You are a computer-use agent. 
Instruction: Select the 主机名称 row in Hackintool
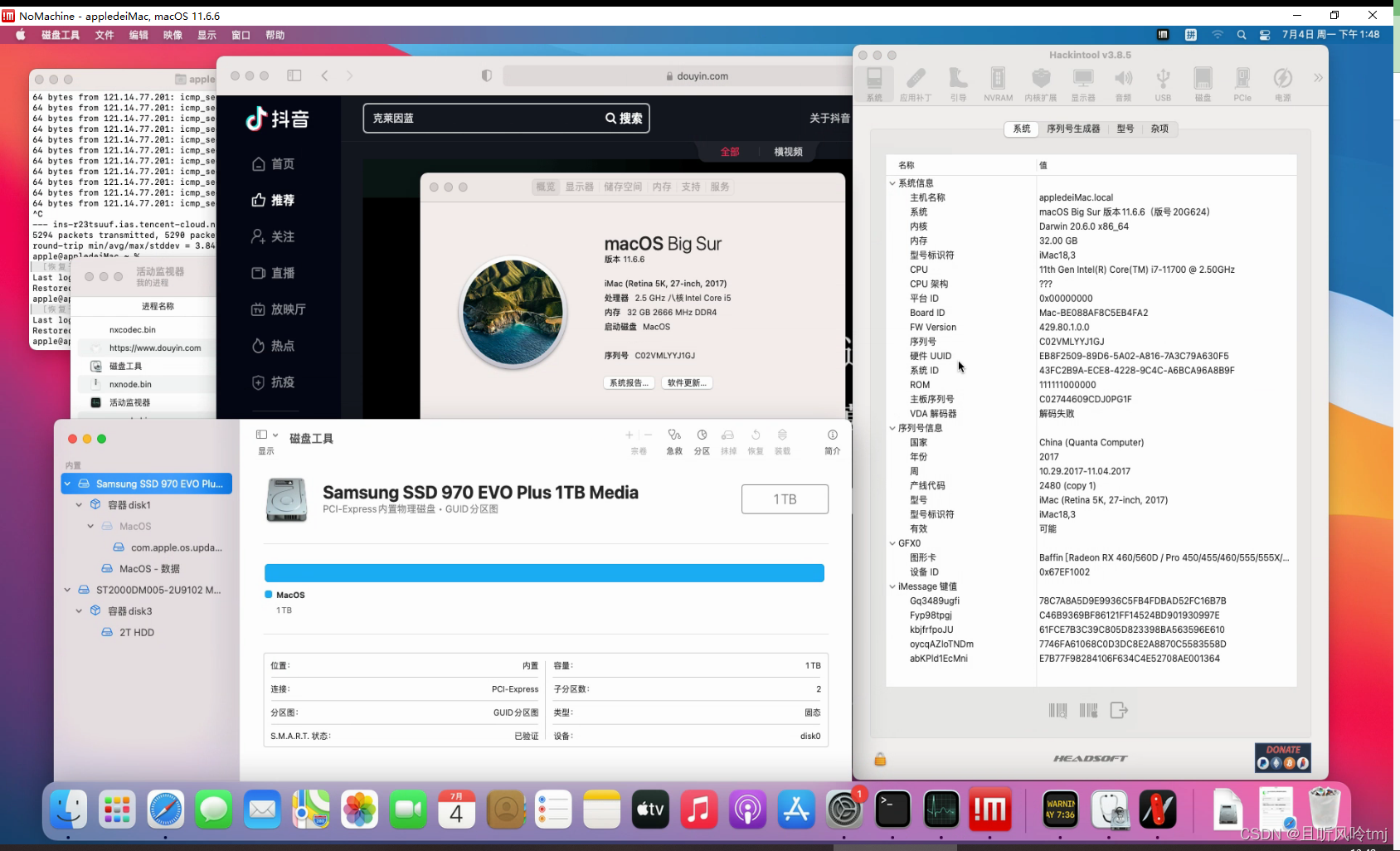[1091, 197]
